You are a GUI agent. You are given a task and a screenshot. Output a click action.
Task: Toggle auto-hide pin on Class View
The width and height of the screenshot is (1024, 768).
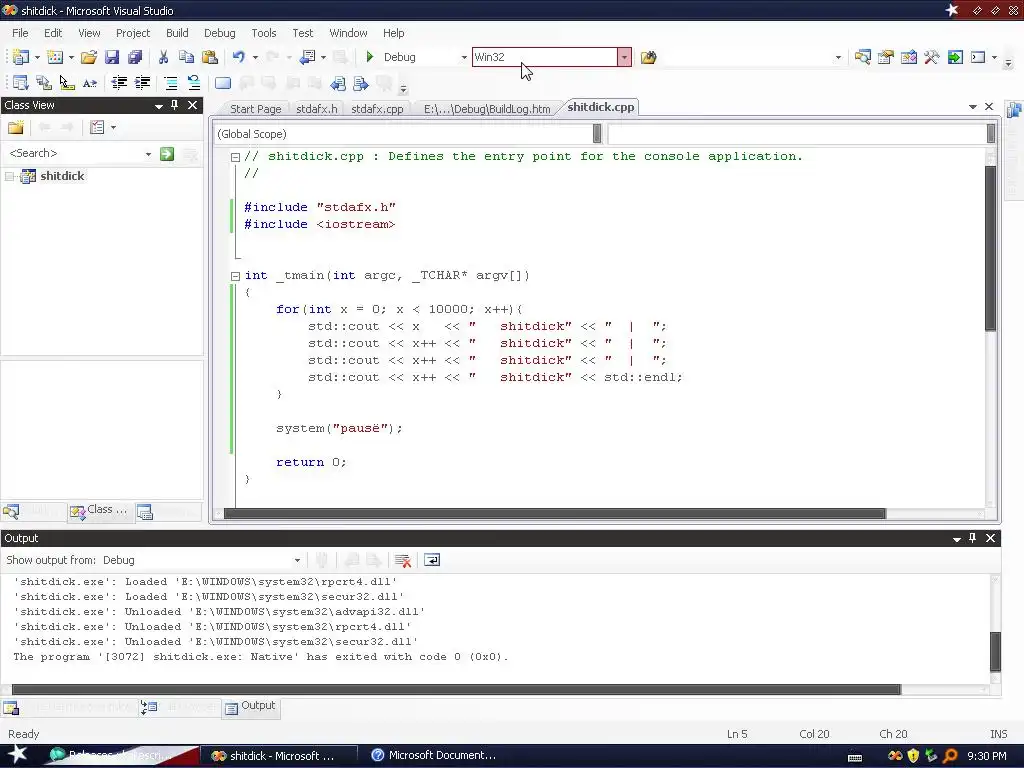click(175, 105)
